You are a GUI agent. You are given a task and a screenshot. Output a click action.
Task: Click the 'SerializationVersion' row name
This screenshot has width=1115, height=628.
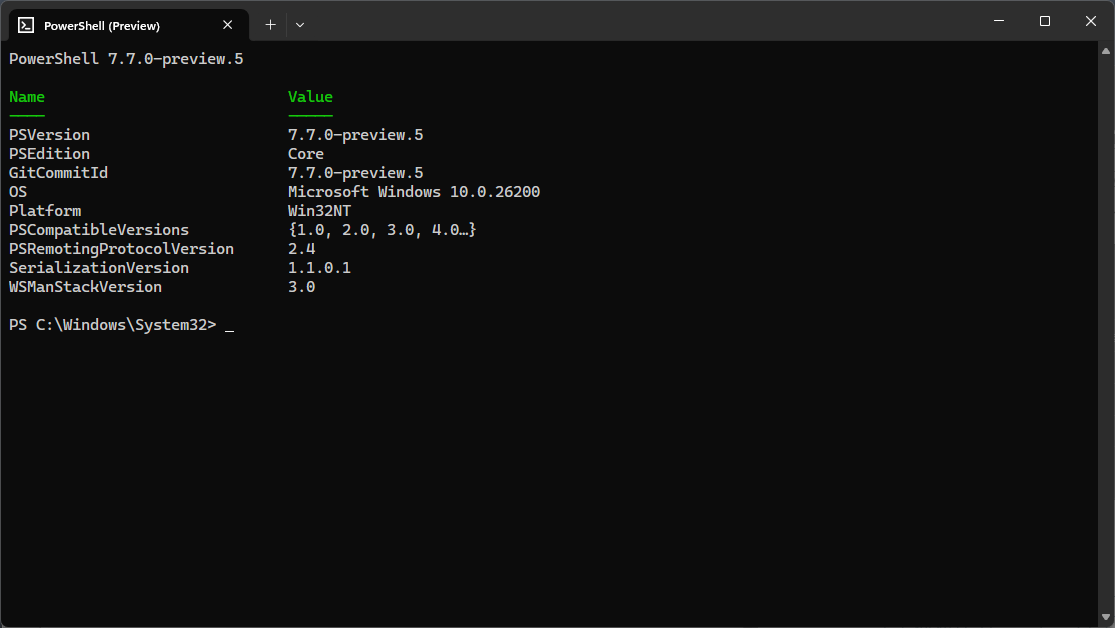99,268
